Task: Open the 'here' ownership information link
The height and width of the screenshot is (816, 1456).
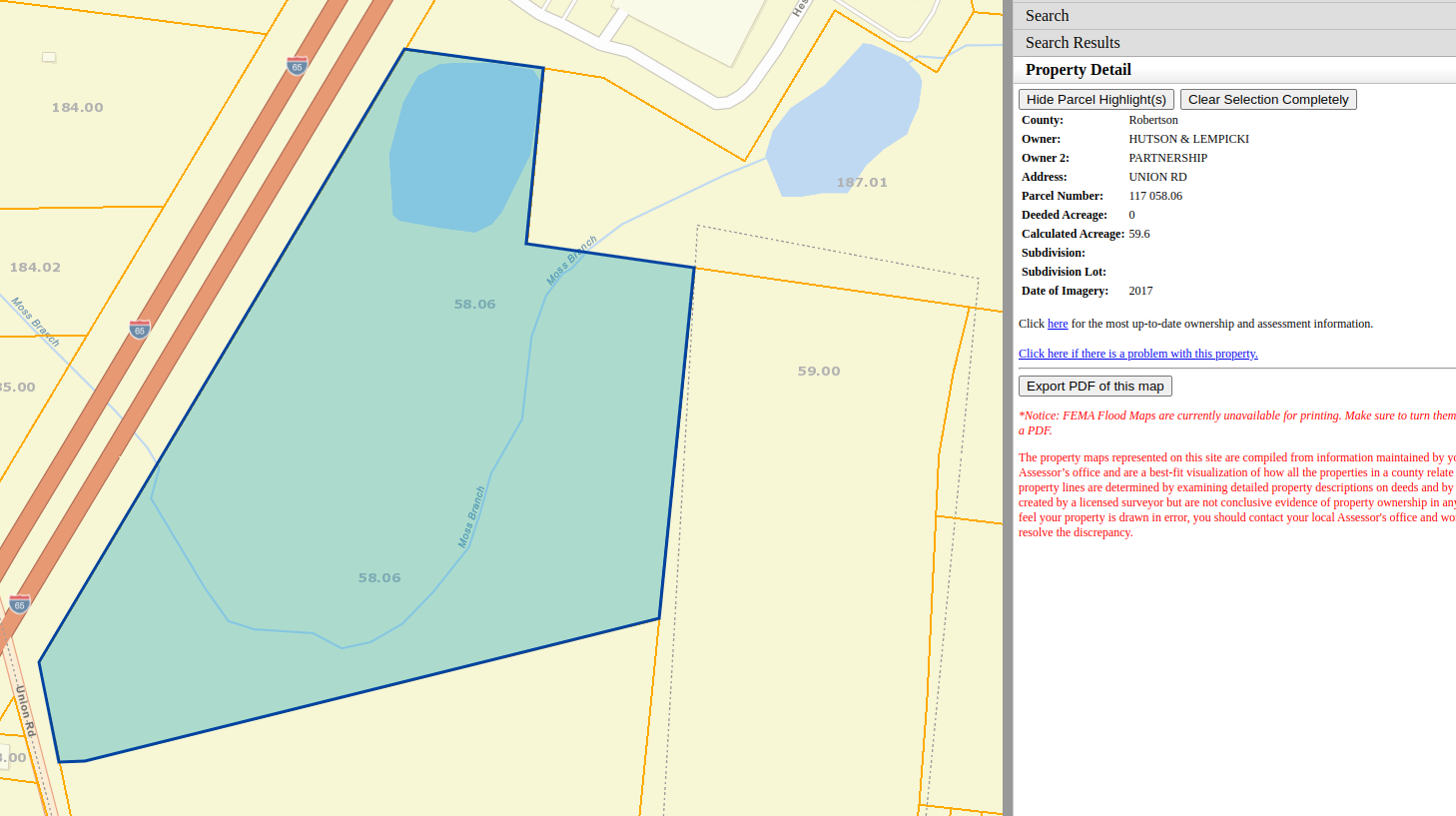Action: (x=1058, y=324)
